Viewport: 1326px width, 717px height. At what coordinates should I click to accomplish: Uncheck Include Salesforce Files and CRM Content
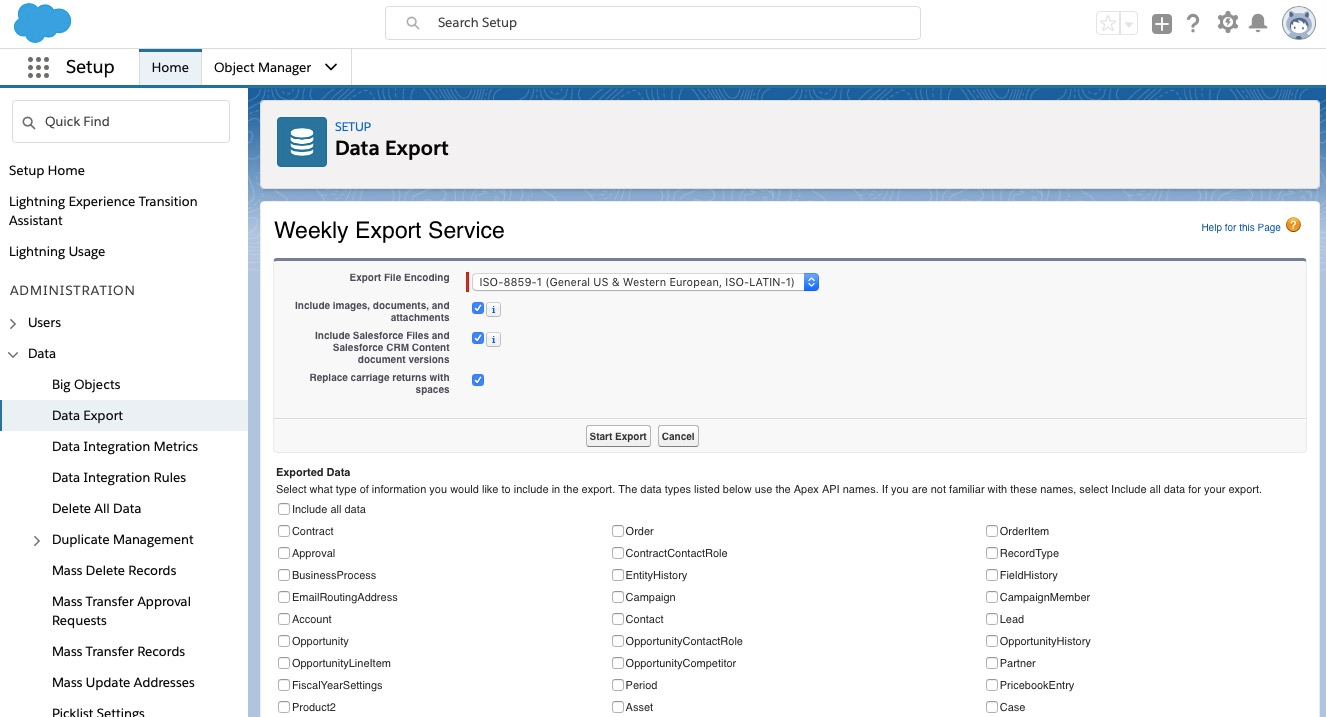(x=478, y=338)
